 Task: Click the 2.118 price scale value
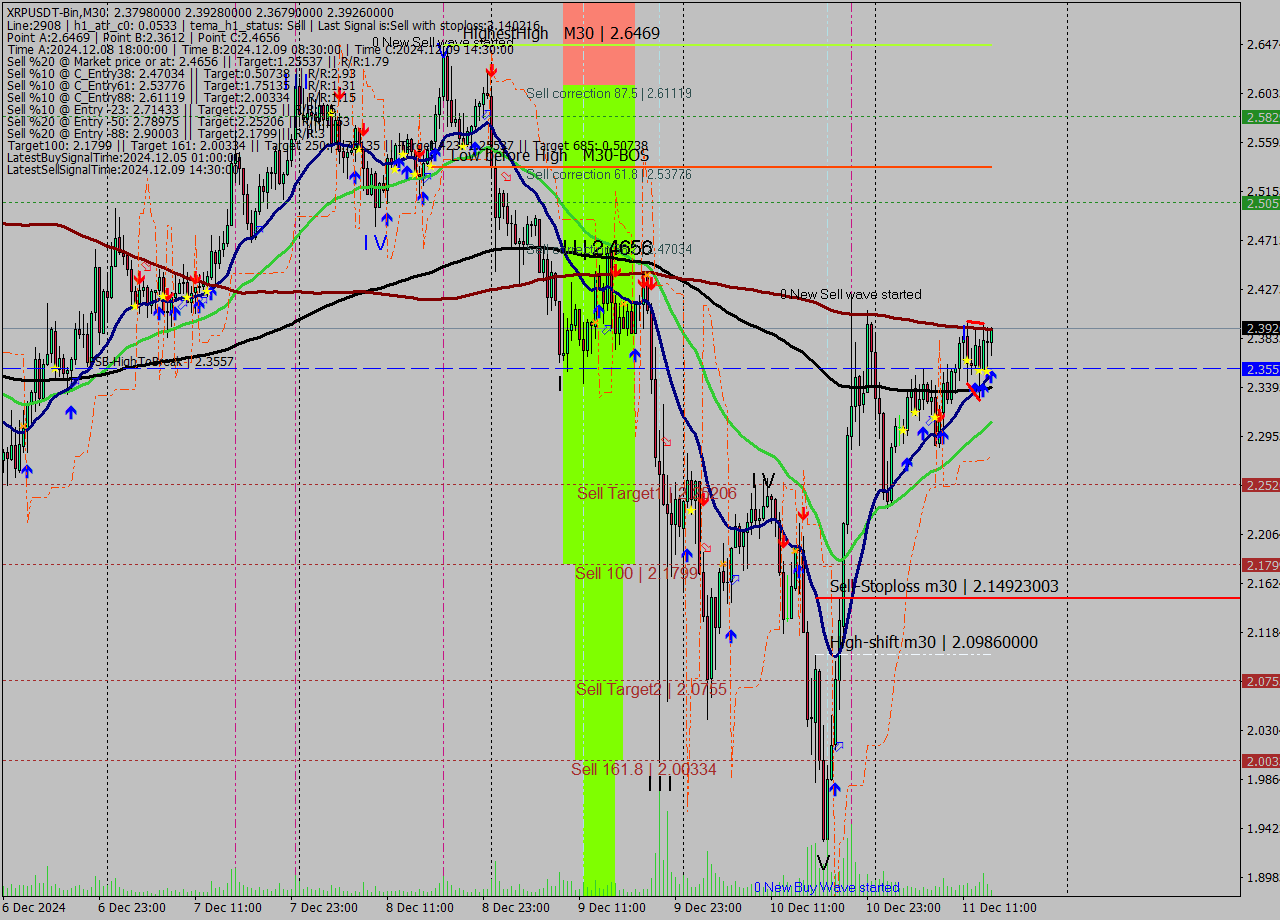coord(1262,632)
